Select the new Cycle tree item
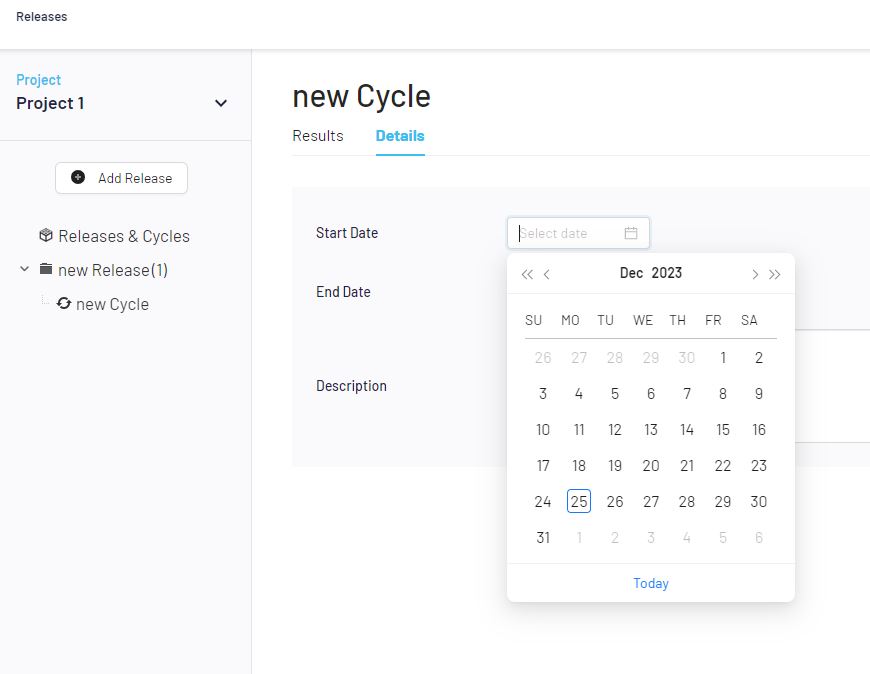This screenshot has width=870, height=674. click(112, 304)
